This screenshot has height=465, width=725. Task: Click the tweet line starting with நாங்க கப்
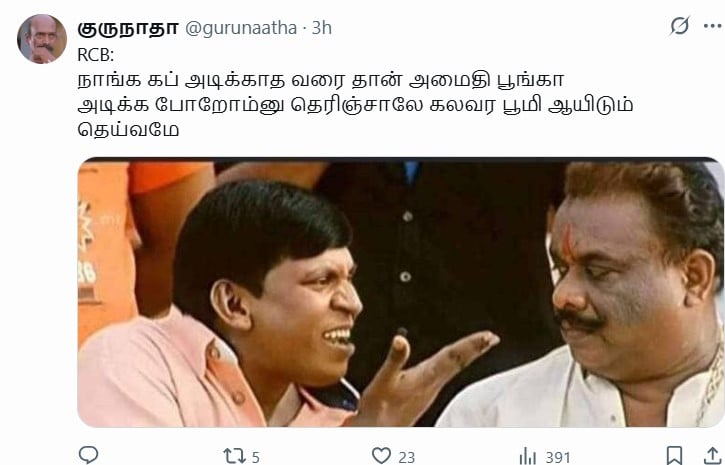pyautogui.click(x=320, y=80)
